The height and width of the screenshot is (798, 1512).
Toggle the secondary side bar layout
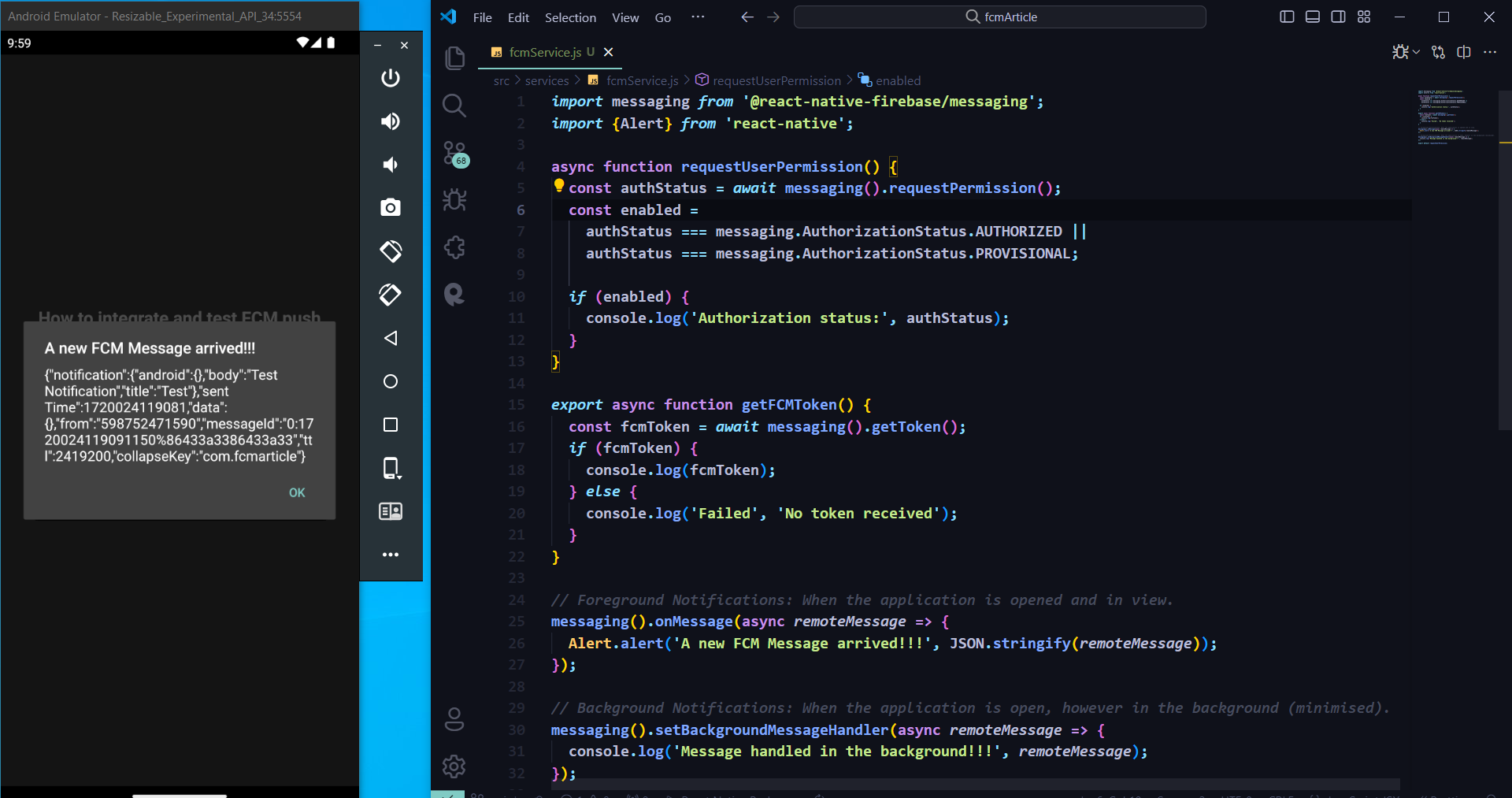1338,17
